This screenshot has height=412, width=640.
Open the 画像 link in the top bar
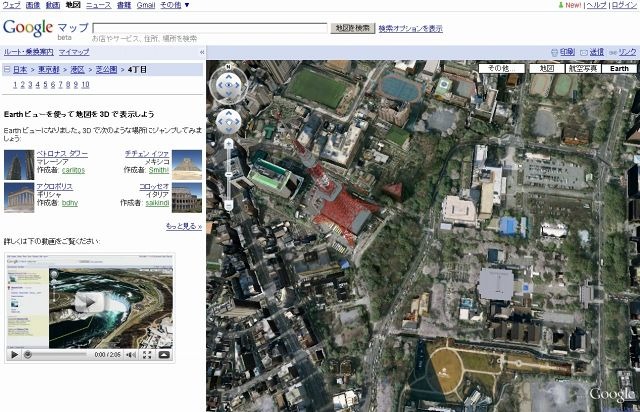[x=33, y=5]
